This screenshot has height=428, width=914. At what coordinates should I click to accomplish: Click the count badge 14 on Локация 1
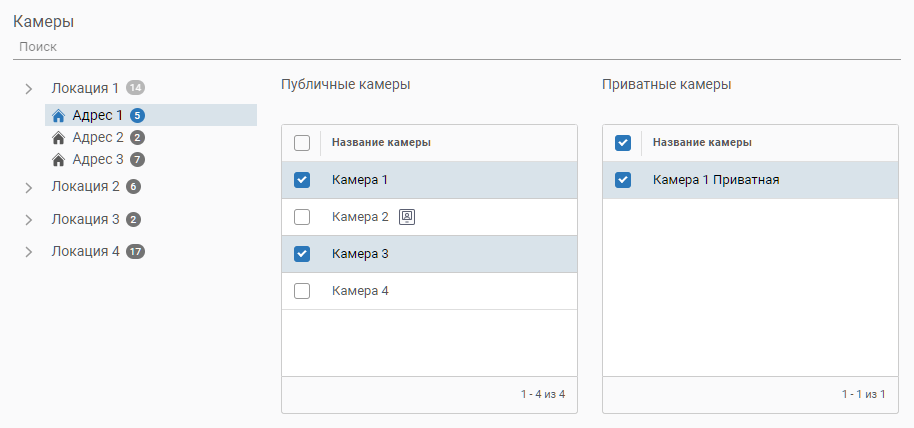point(136,88)
